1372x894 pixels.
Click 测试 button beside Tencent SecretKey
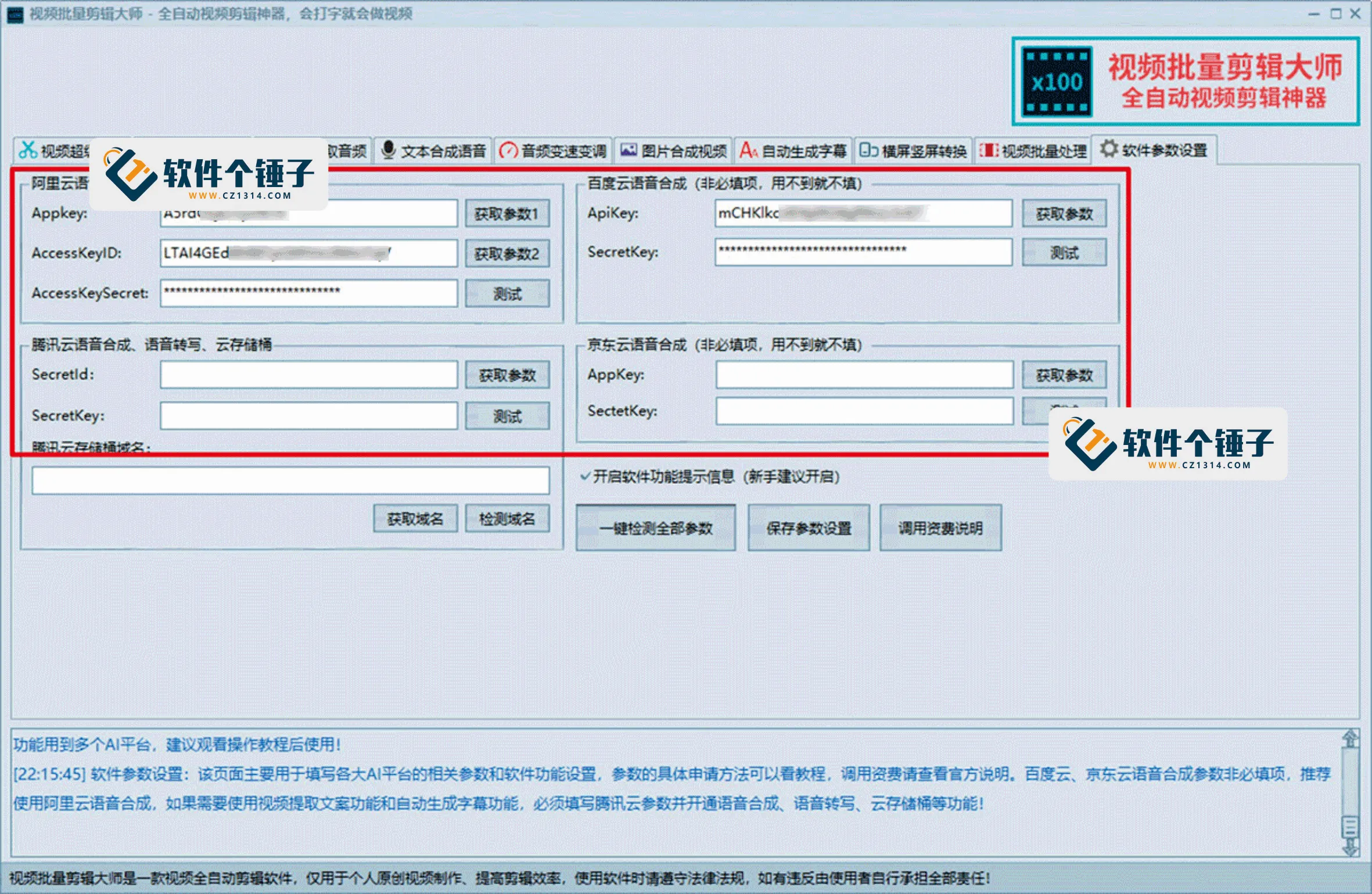pyautogui.click(x=507, y=416)
